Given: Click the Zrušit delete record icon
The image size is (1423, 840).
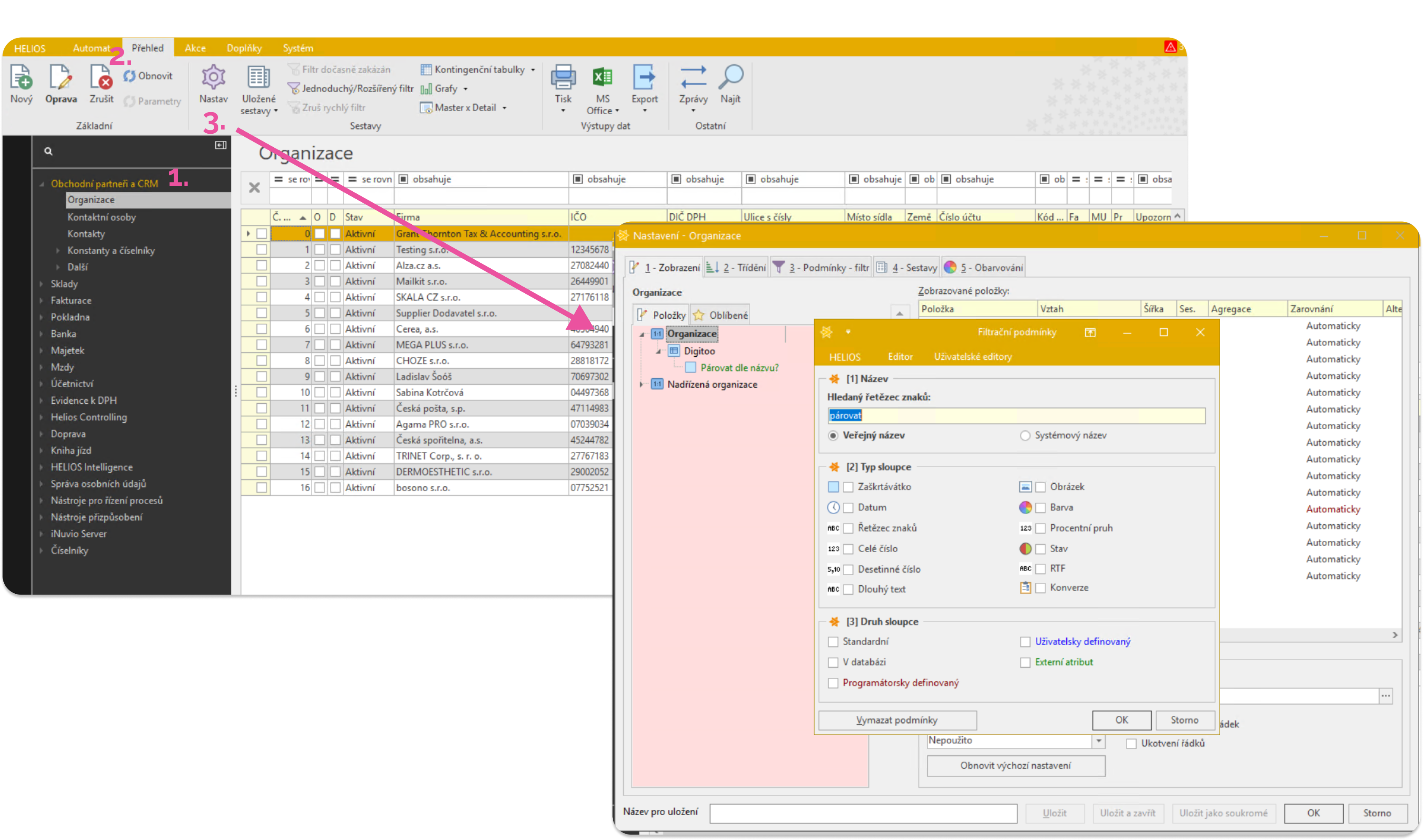Looking at the screenshot, I should coord(101,77).
